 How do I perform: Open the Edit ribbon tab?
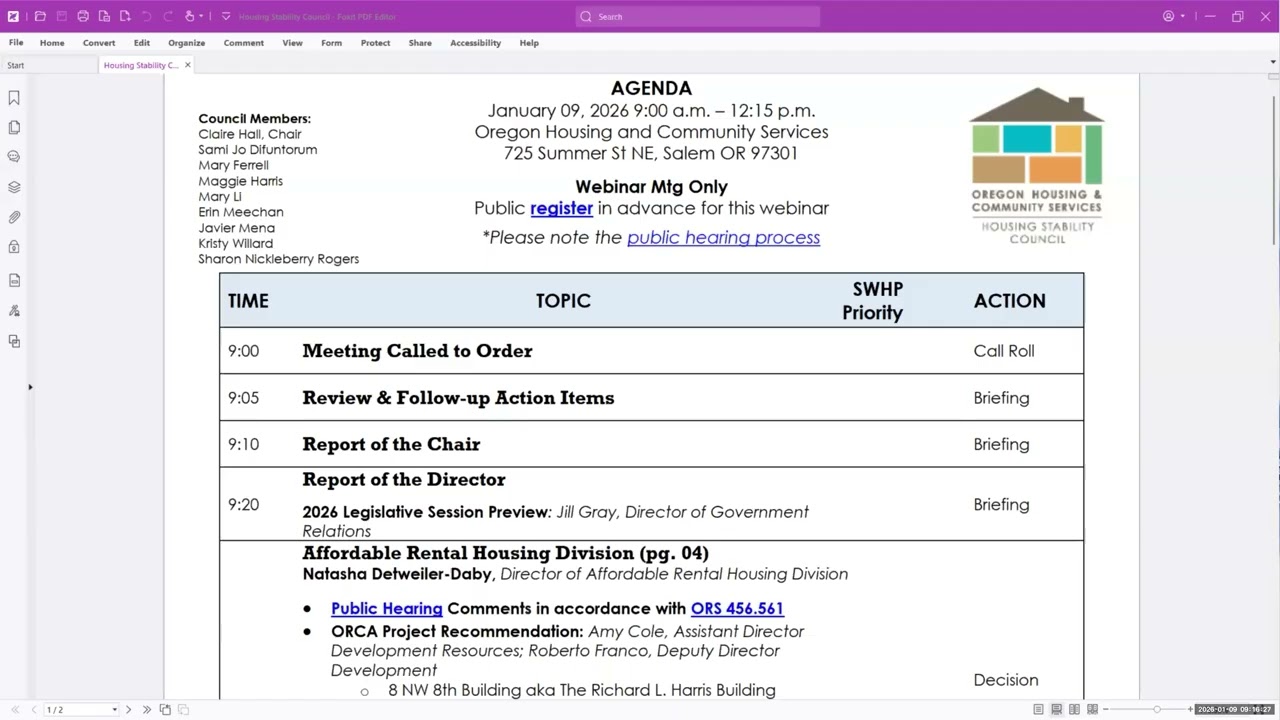click(x=142, y=43)
